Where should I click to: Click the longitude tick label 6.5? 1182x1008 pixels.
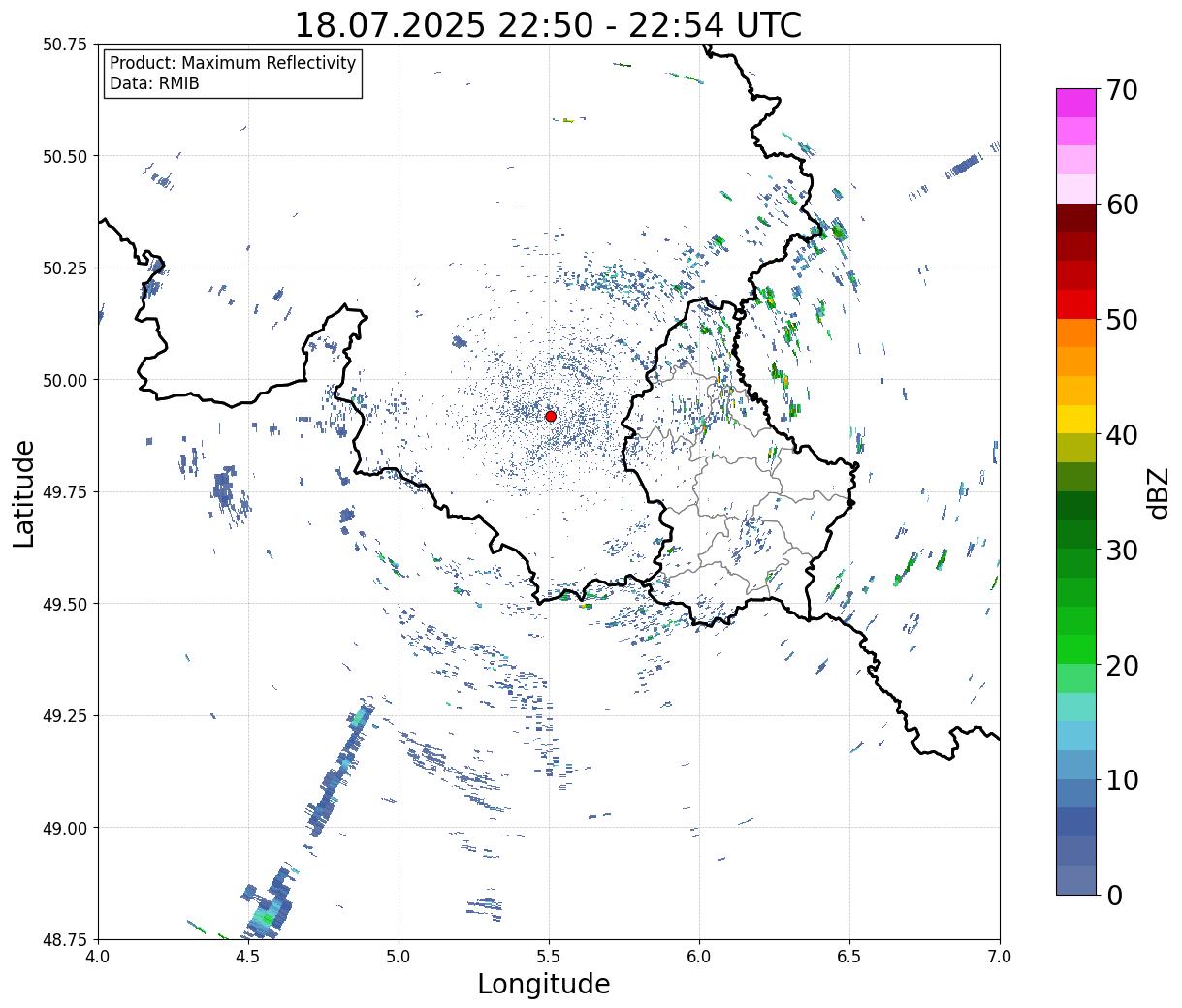pyautogui.click(x=849, y=957)
